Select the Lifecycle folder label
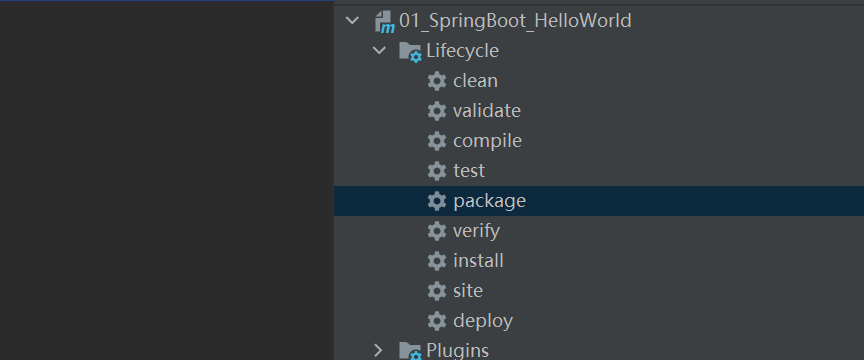Screen dimensions: 864x360 tap(463, 51)
